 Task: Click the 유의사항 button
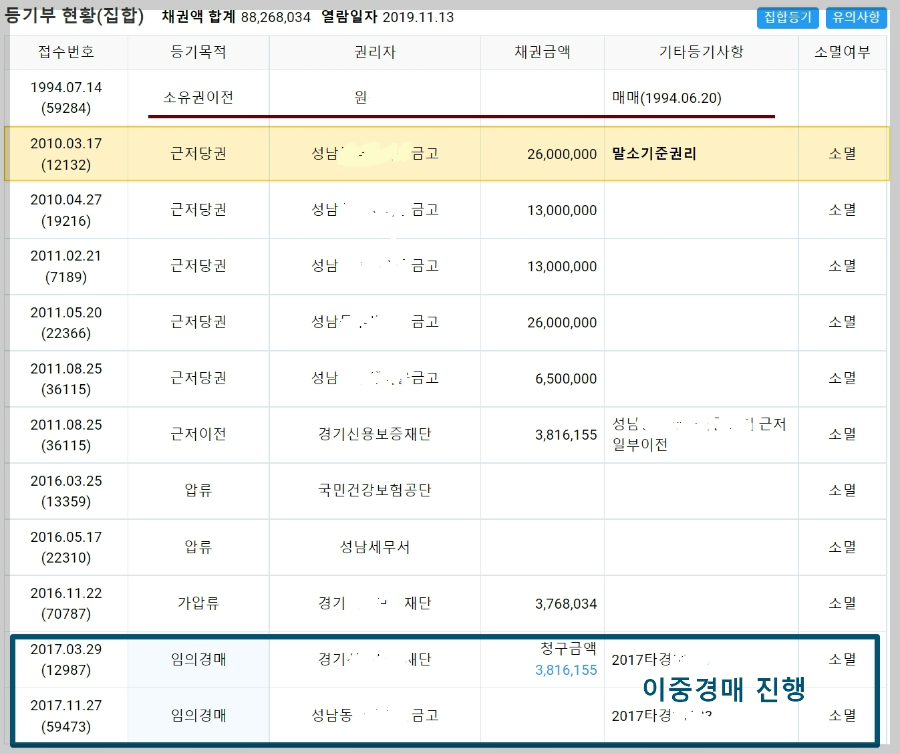856,17
